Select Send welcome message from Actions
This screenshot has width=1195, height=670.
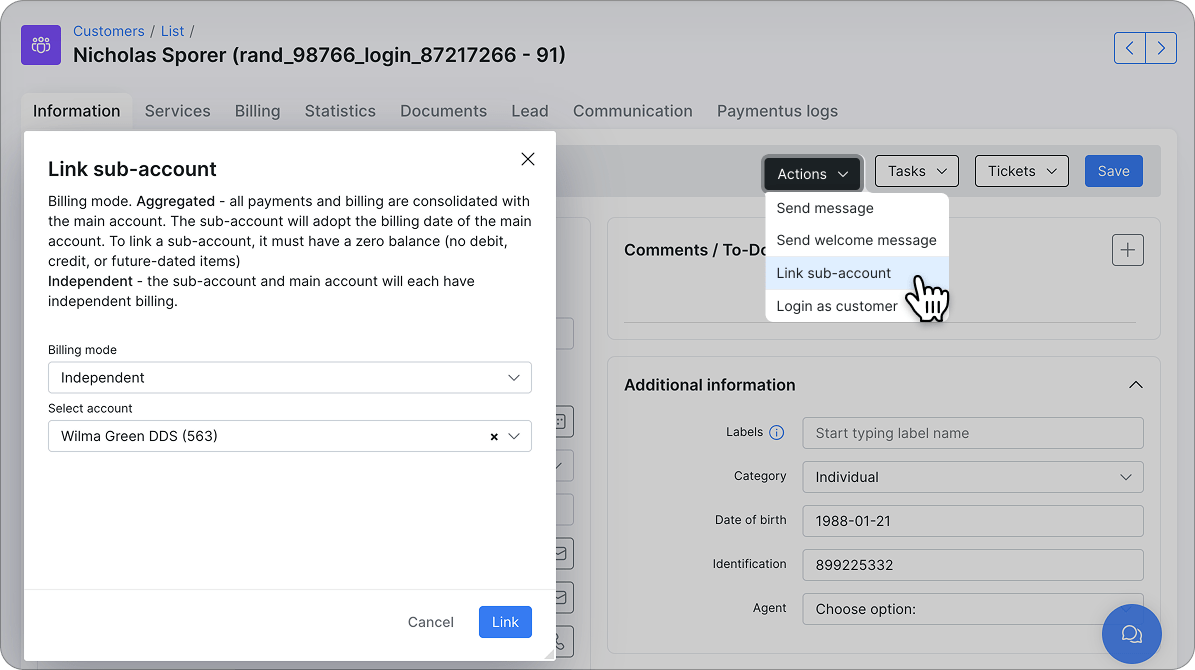pyautogui.click(x=857, y=240)
